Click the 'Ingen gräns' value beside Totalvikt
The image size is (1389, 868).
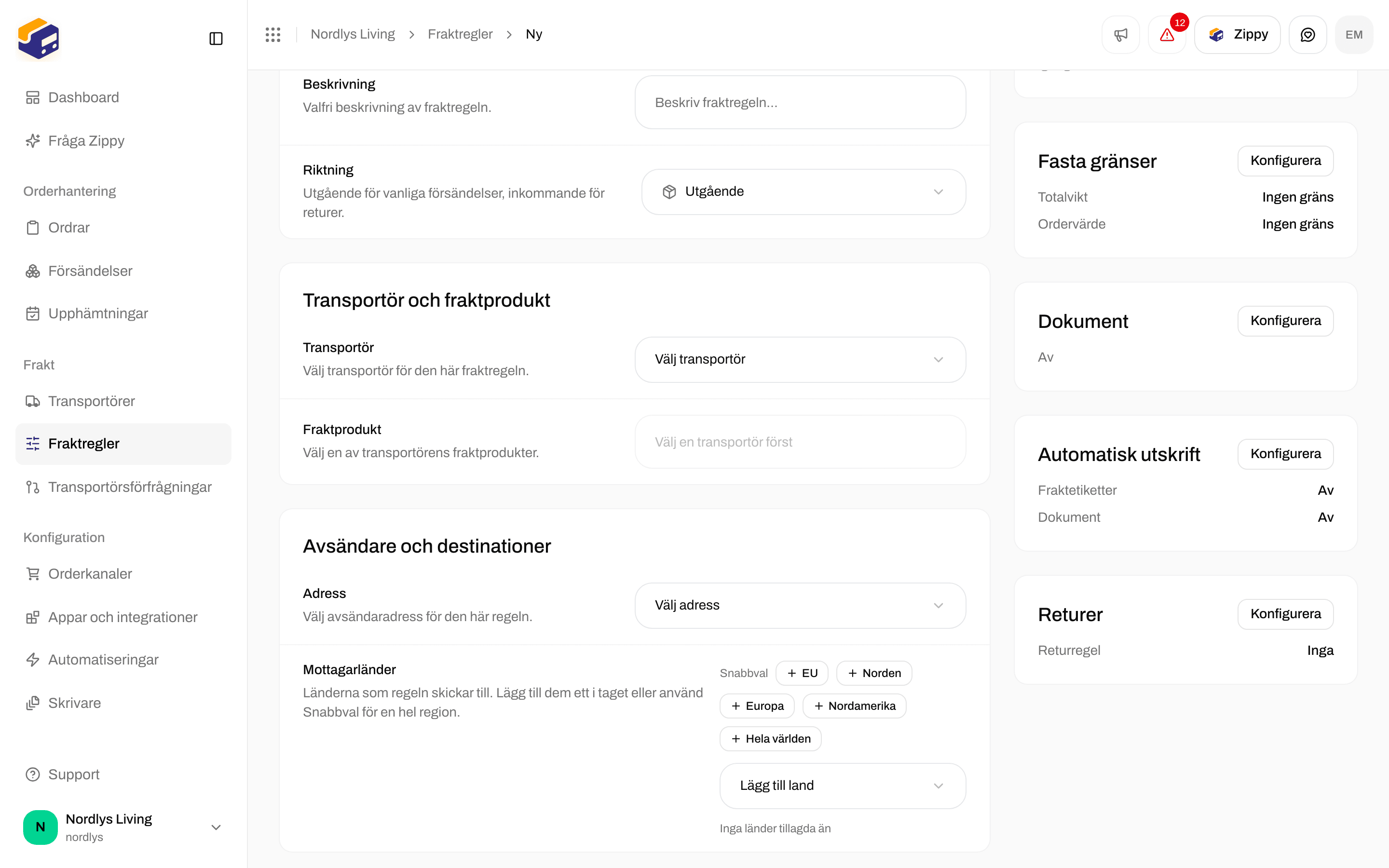pos(1298,198)
